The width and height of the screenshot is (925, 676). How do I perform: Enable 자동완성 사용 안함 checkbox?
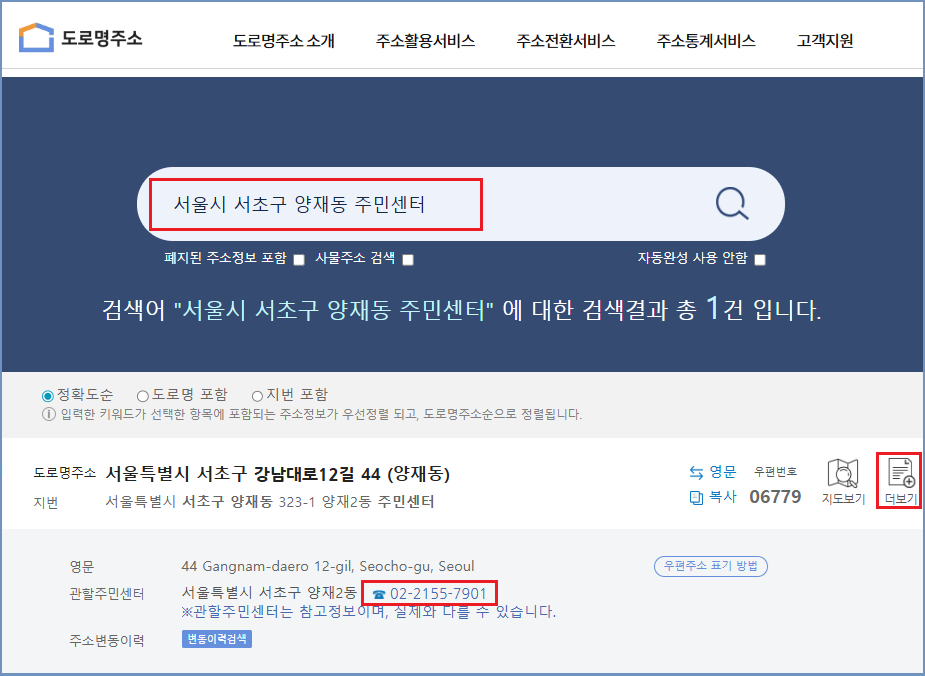[x=760, y=258]
